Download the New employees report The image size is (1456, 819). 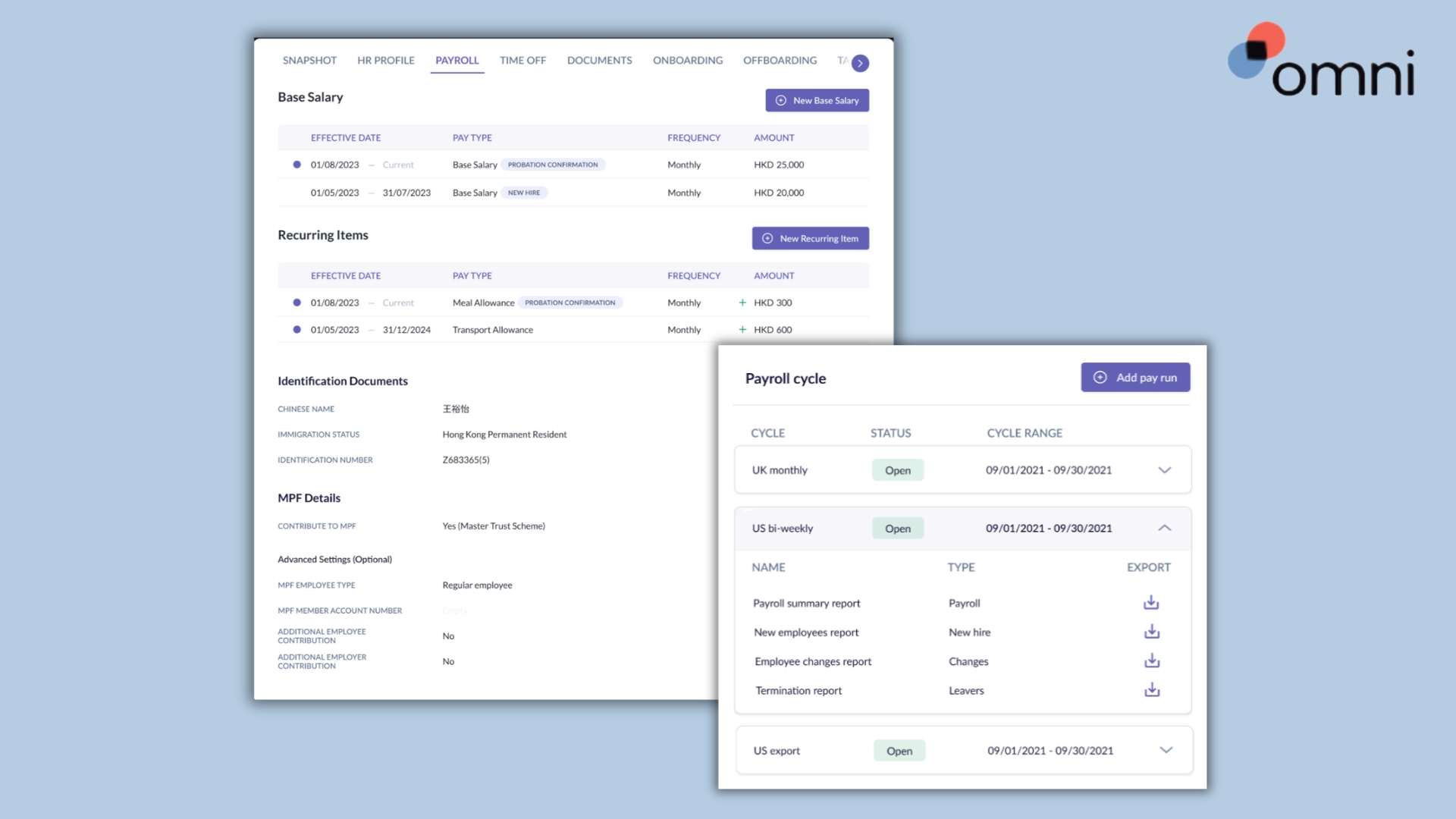click(1152, 632)
